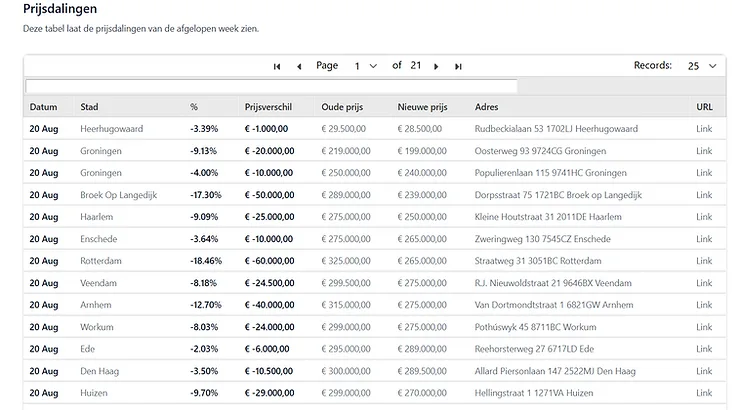Open the Link for Hellingstraat 1 Huizen
This screenshot has height=410, width=740.
(x=704, y=393)
